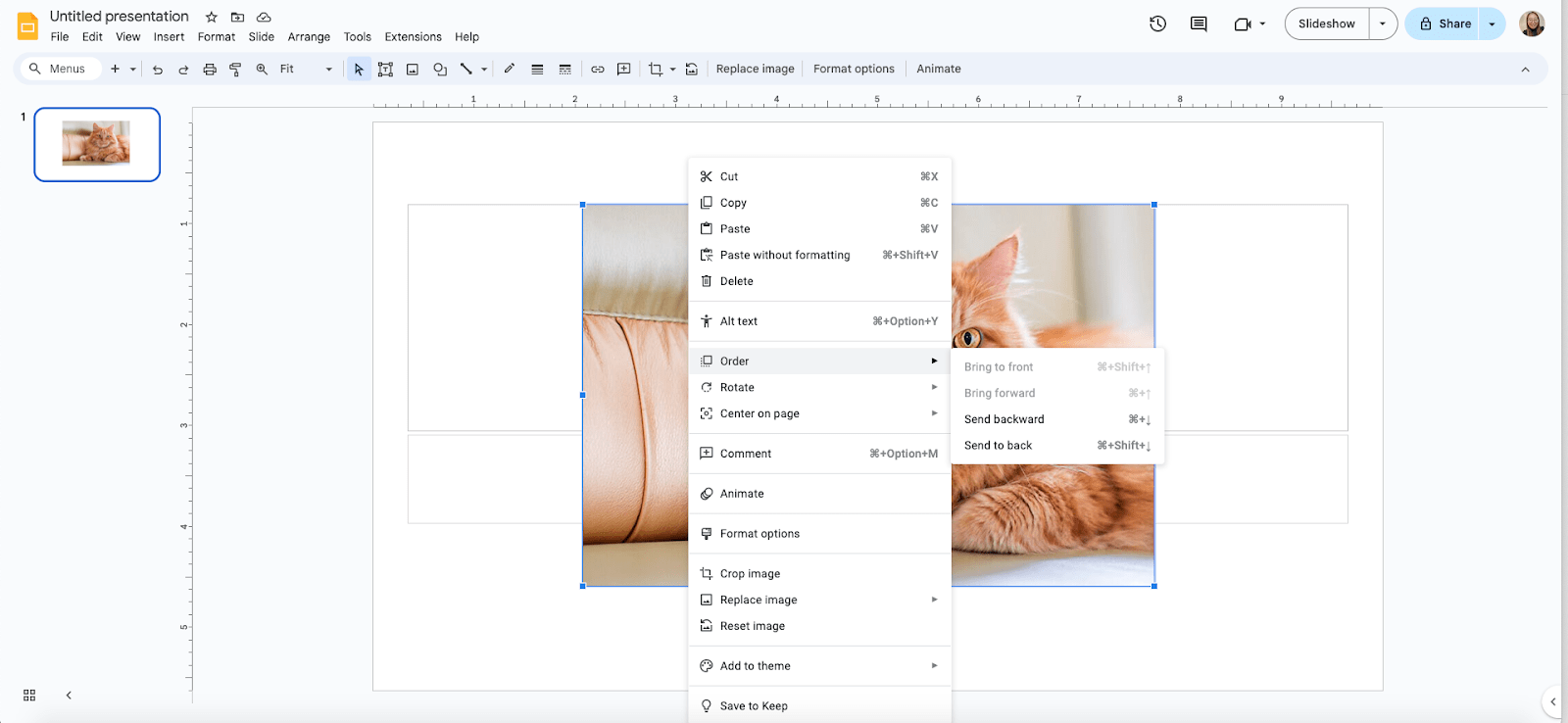This screenshot has width=1568, height=723.
Task: Open the Arrange menu
Action: [309, 37]
